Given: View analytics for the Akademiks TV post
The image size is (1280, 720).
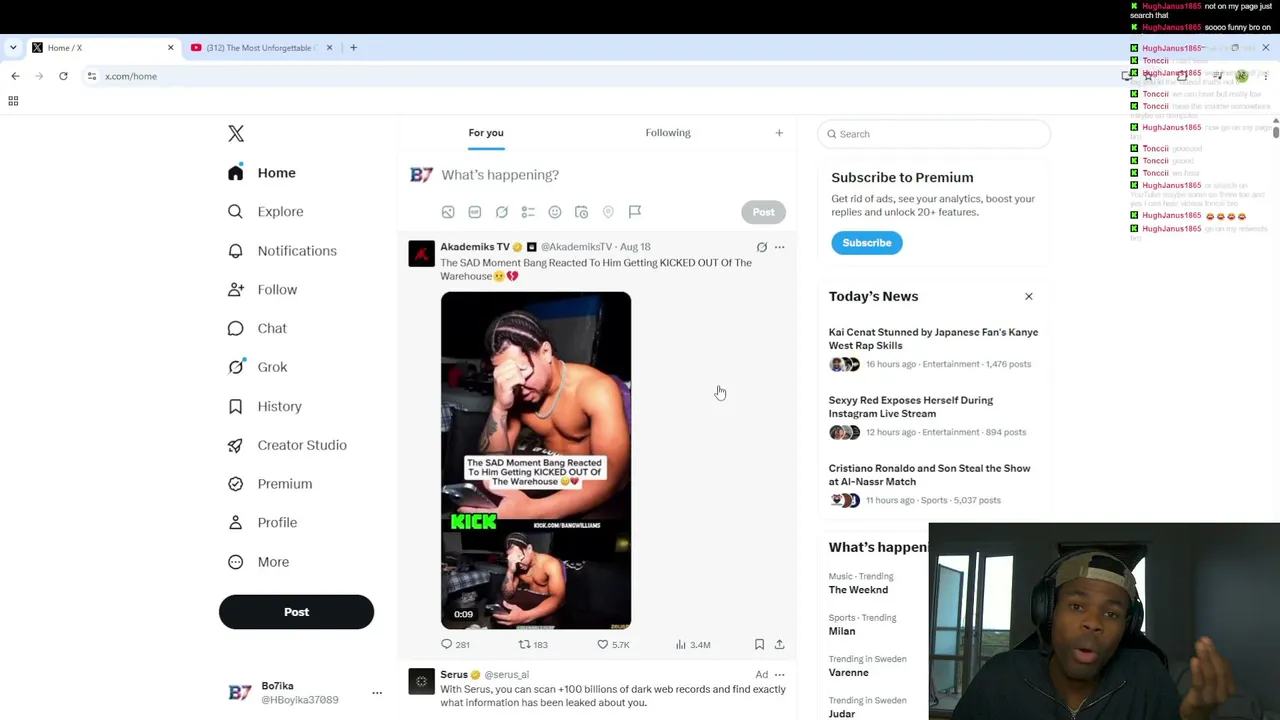Looking at the screenshot, I should (693, 645).
